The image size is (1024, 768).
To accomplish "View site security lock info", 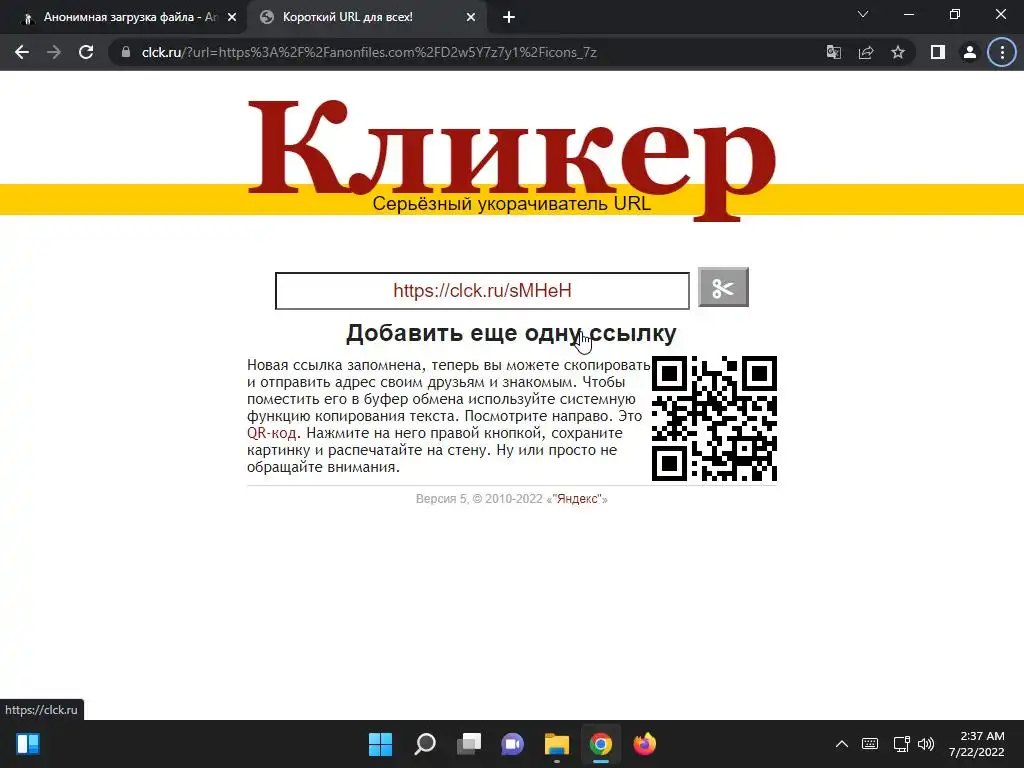I will (126, 52).
